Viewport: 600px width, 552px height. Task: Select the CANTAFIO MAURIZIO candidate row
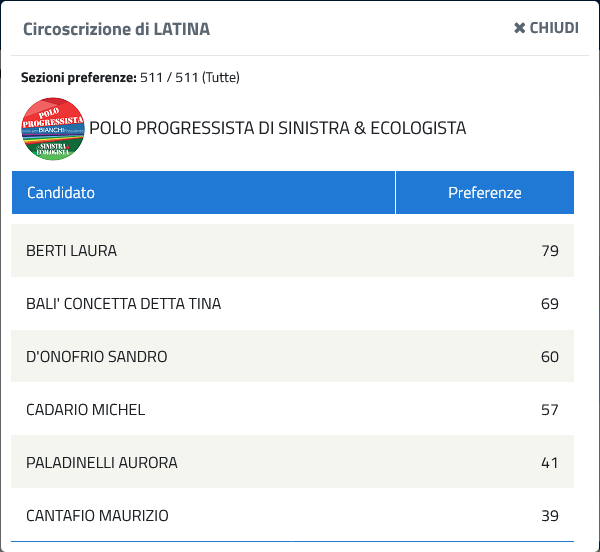[292, 515]
